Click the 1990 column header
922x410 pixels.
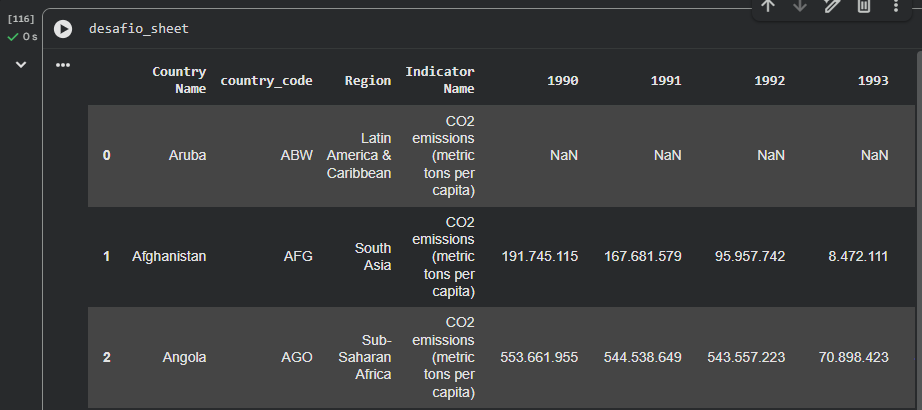[x=562, y=81]
